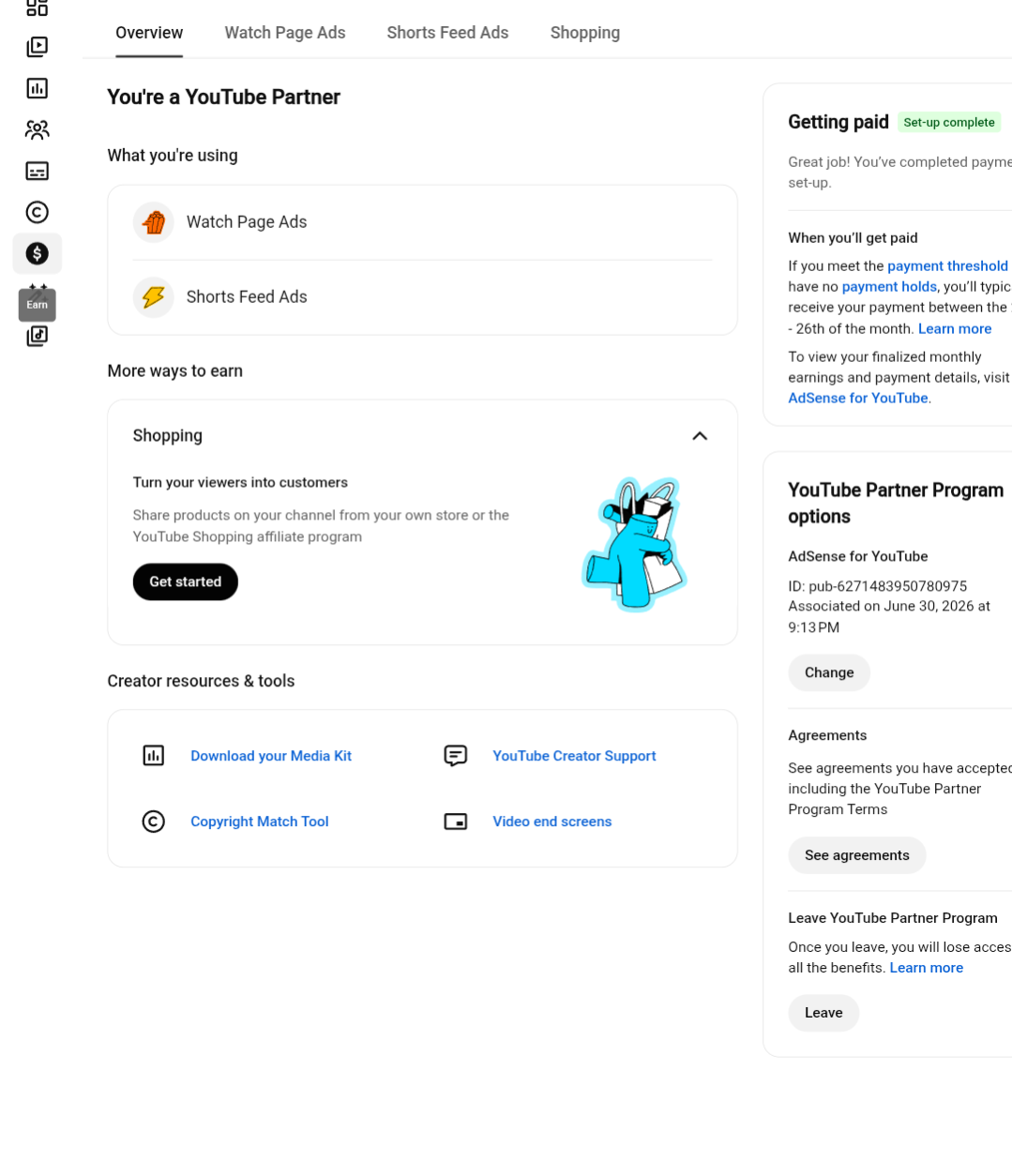The image size is (1012, 1176).
Task: Open the Analytics bar chart sidebar icon
Action: point(37,88)
